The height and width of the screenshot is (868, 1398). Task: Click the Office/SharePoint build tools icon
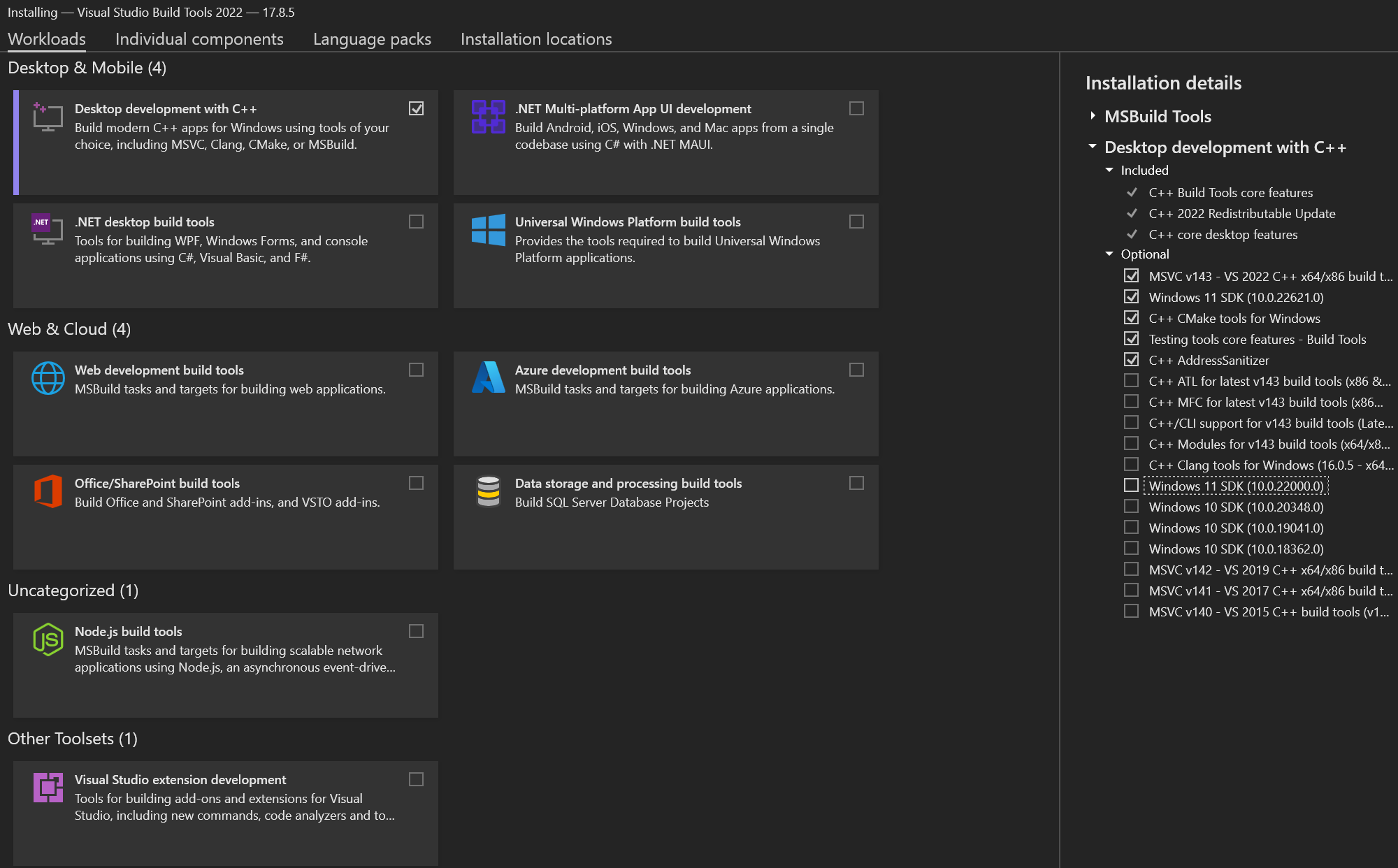pos(48,491)
